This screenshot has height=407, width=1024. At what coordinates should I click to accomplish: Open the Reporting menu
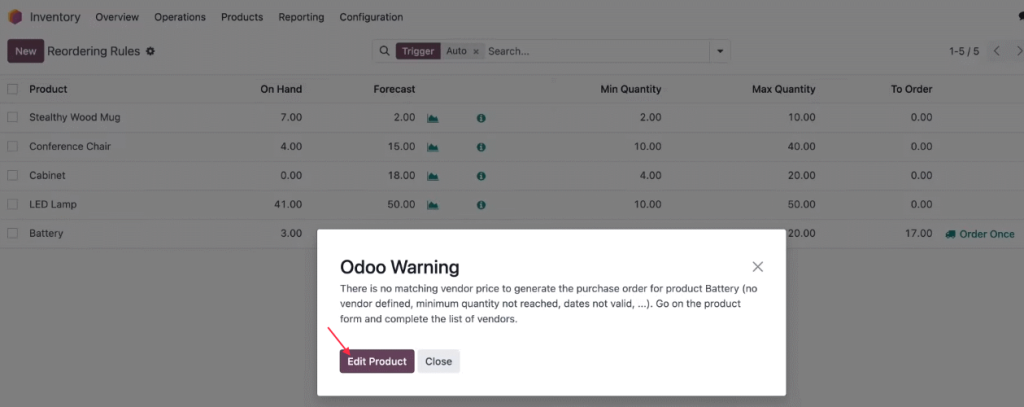pyautogui.click(x=301, y=17)
